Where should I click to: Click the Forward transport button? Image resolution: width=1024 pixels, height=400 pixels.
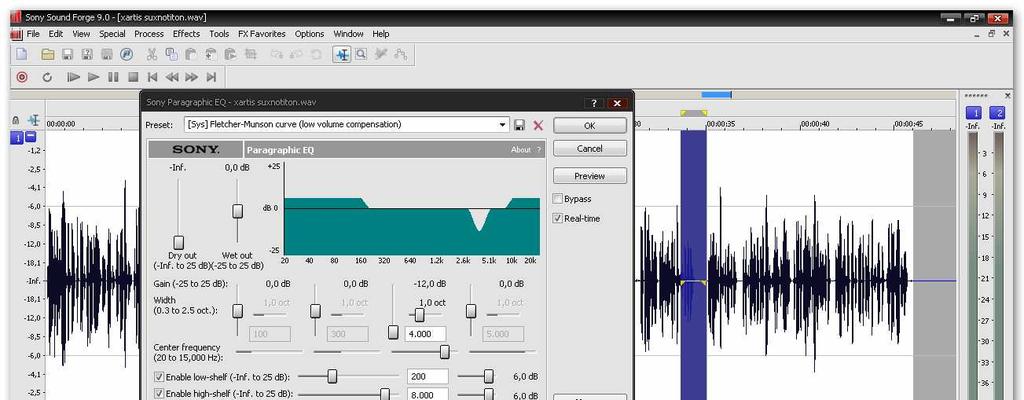coord(191,77)
